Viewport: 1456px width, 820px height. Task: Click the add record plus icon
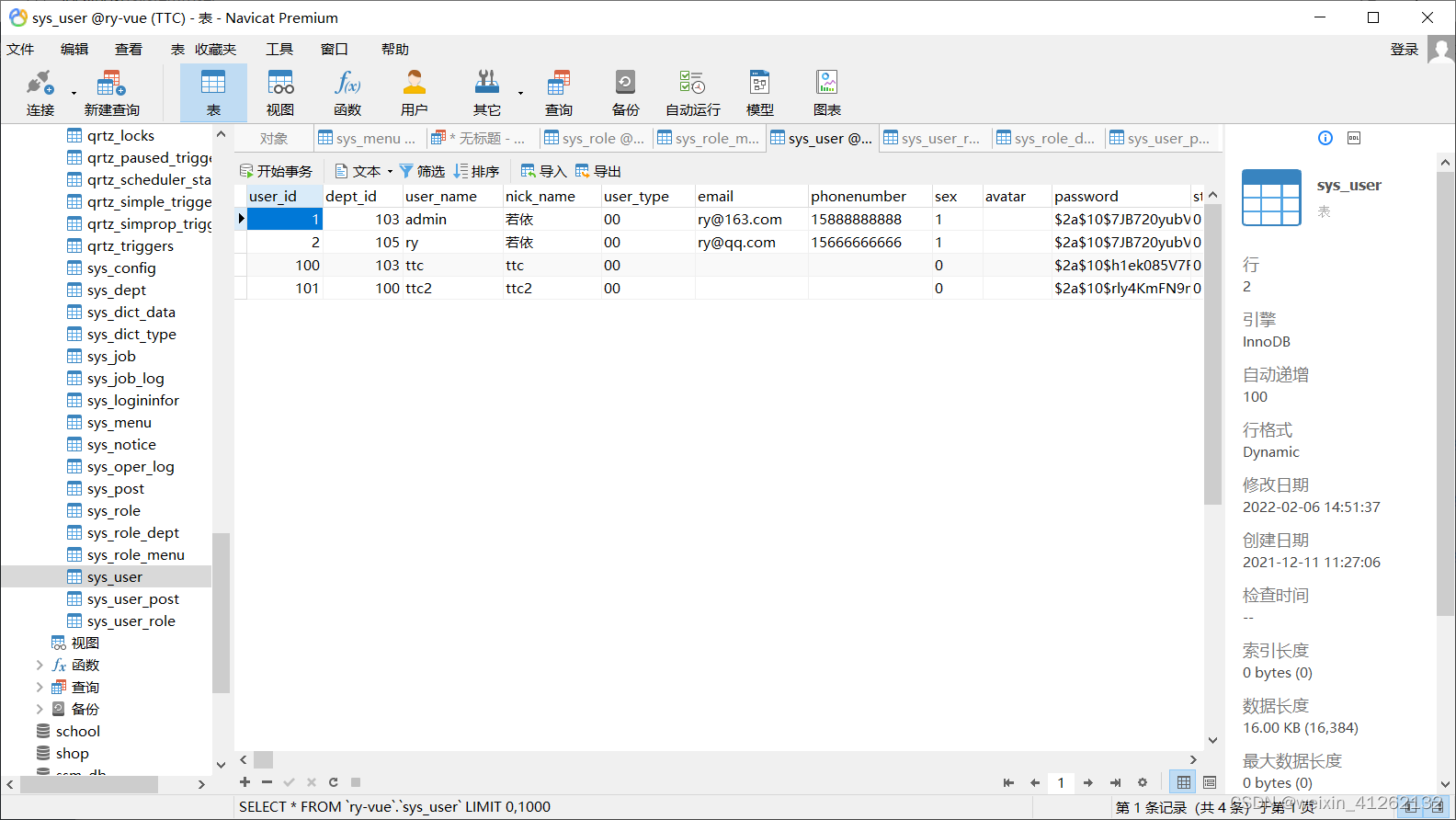[x=245, y=782]
